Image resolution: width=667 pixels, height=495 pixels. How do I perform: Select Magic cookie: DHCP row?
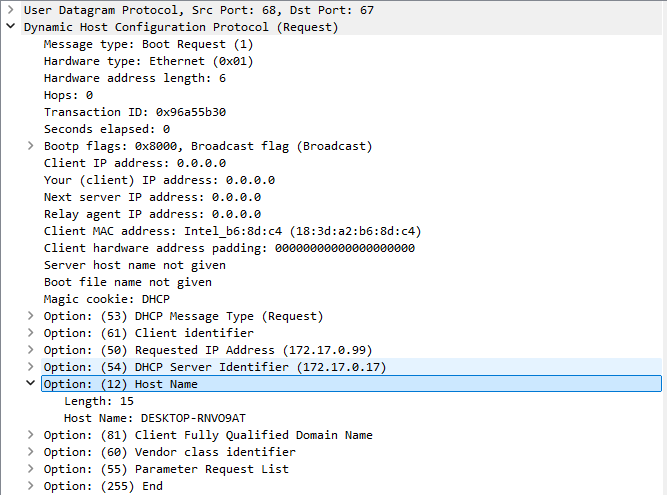click(352, 299)
